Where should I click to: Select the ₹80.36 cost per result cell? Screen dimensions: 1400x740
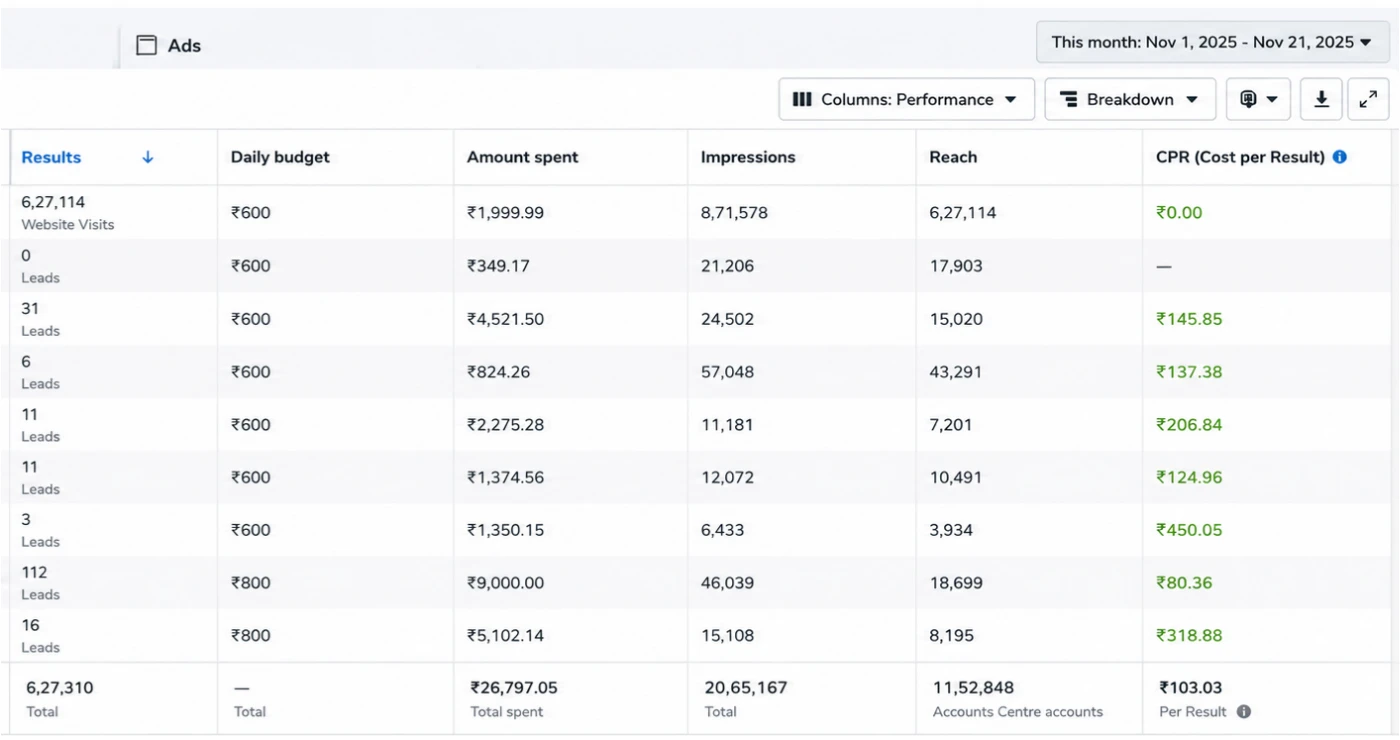(1184, 582)
